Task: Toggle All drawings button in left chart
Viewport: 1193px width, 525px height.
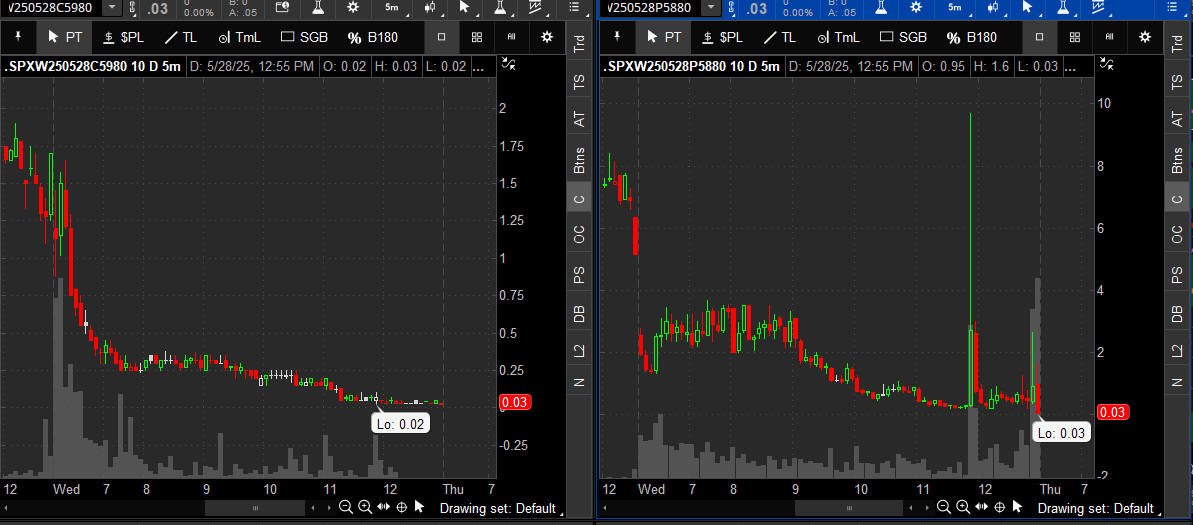Action: click(x=512, y=37)
